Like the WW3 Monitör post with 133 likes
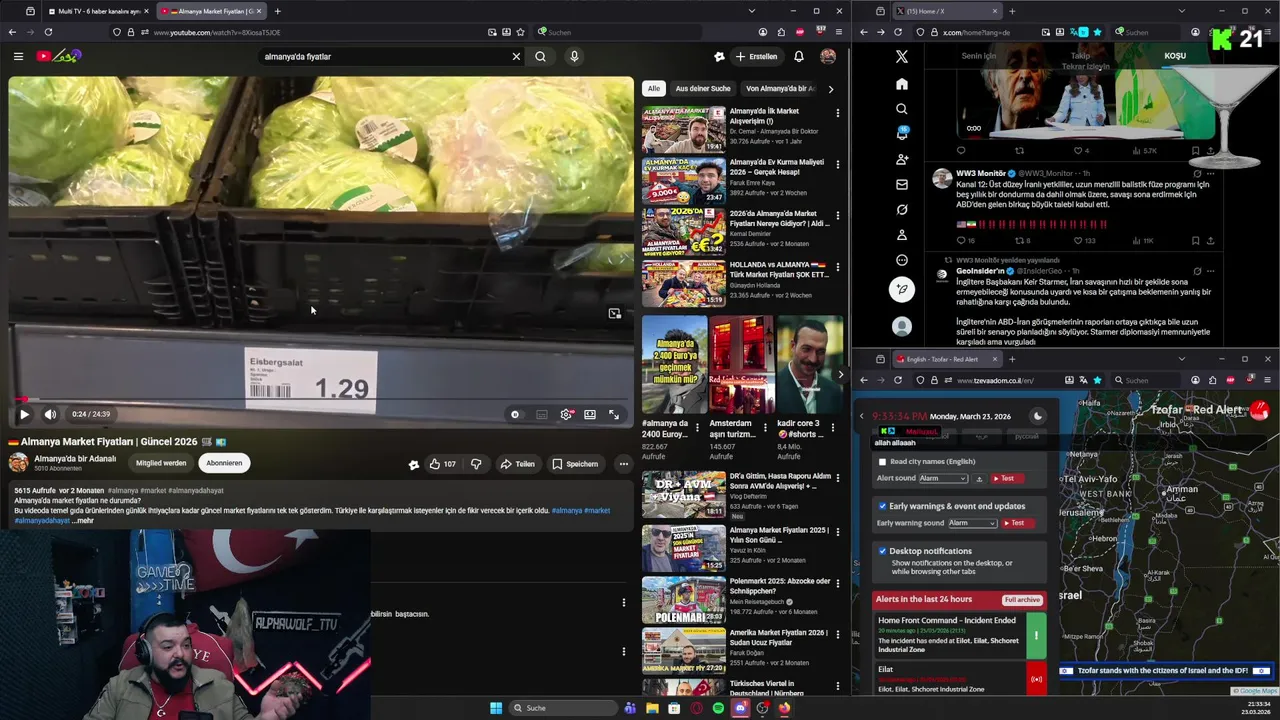The height and width of the screenshot is (720, 1280). 1085,241
